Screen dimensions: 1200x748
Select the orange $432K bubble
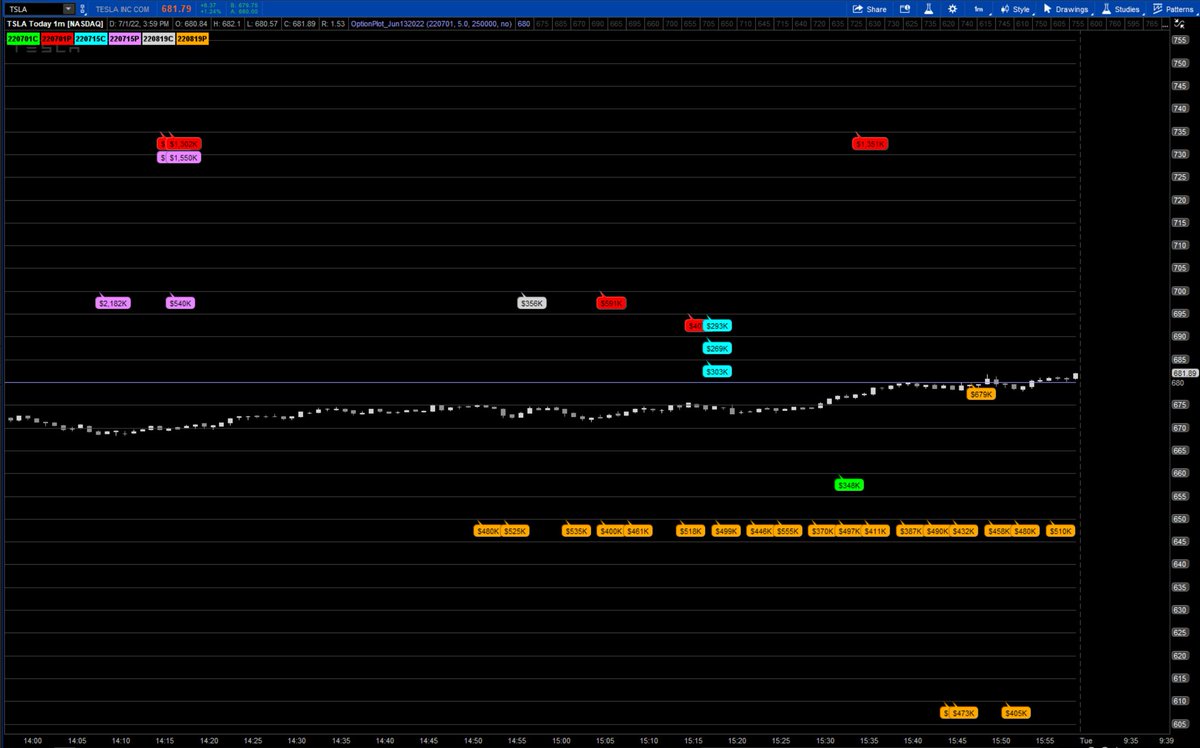964,531
